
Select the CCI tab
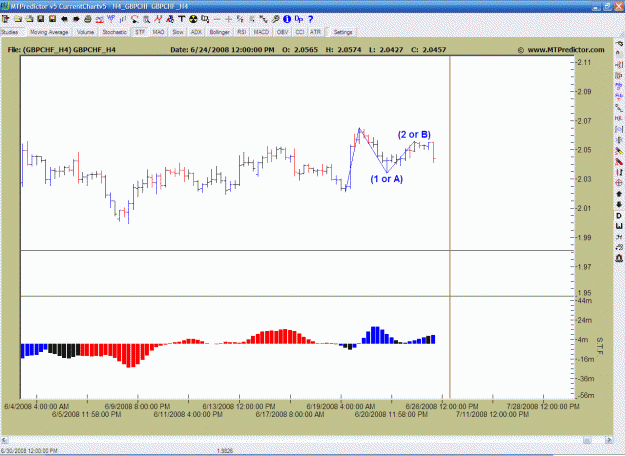pos(300,32)
